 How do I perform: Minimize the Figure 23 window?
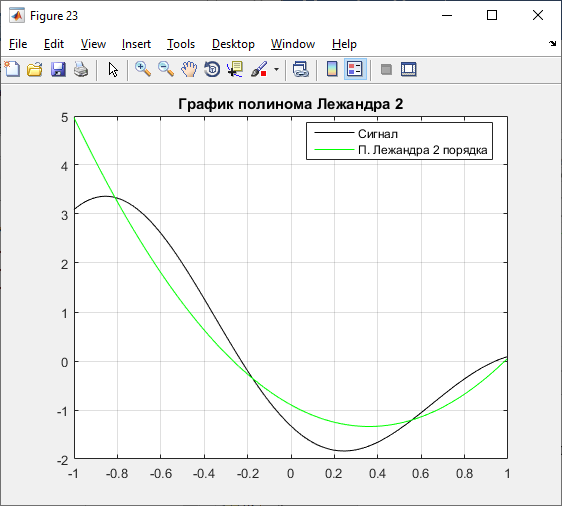447,15
